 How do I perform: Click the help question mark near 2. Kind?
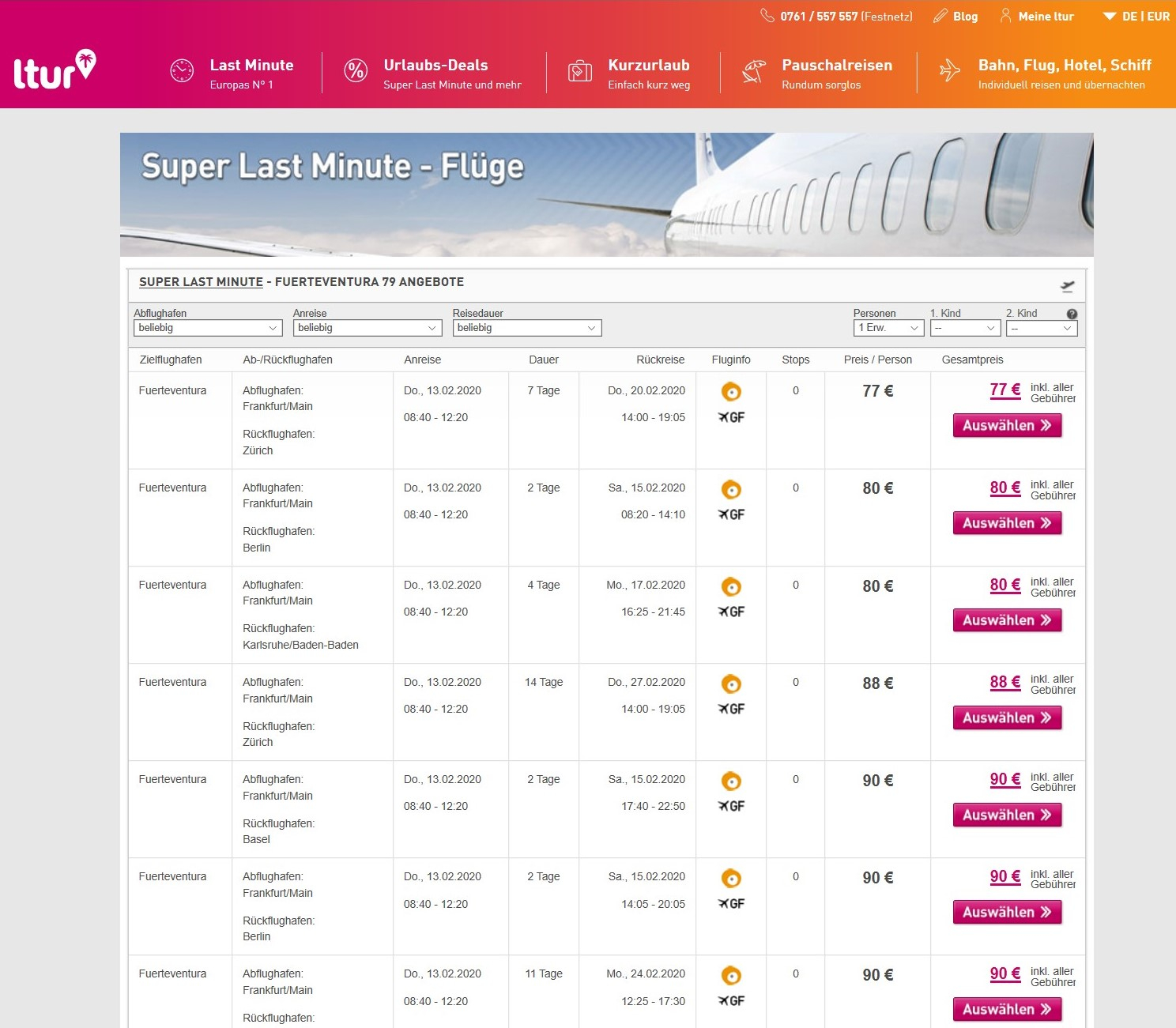[x=1072, y=314]
